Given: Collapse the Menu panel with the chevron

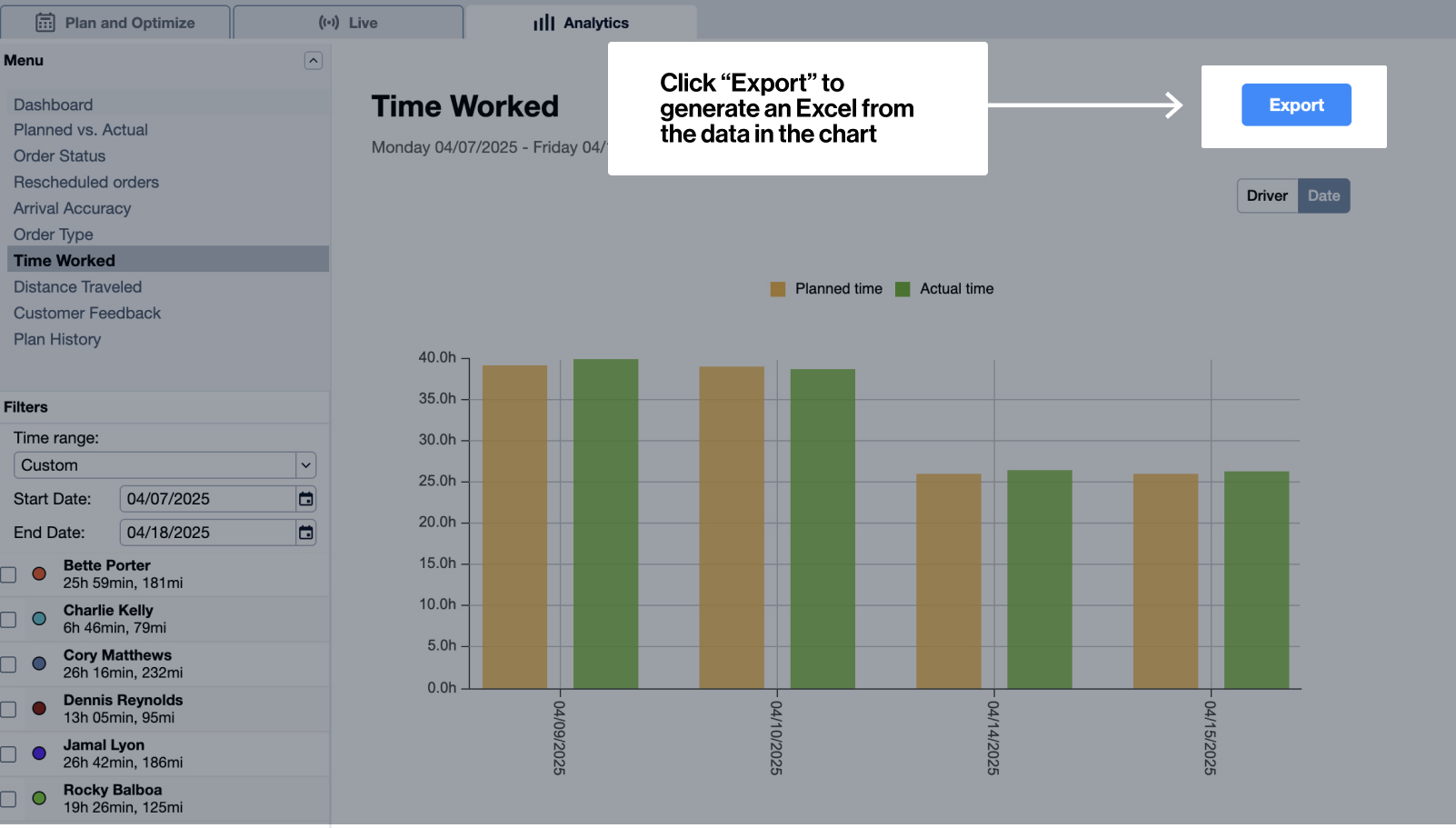Looking at the screenshot, I should click(x=314, y=60).
